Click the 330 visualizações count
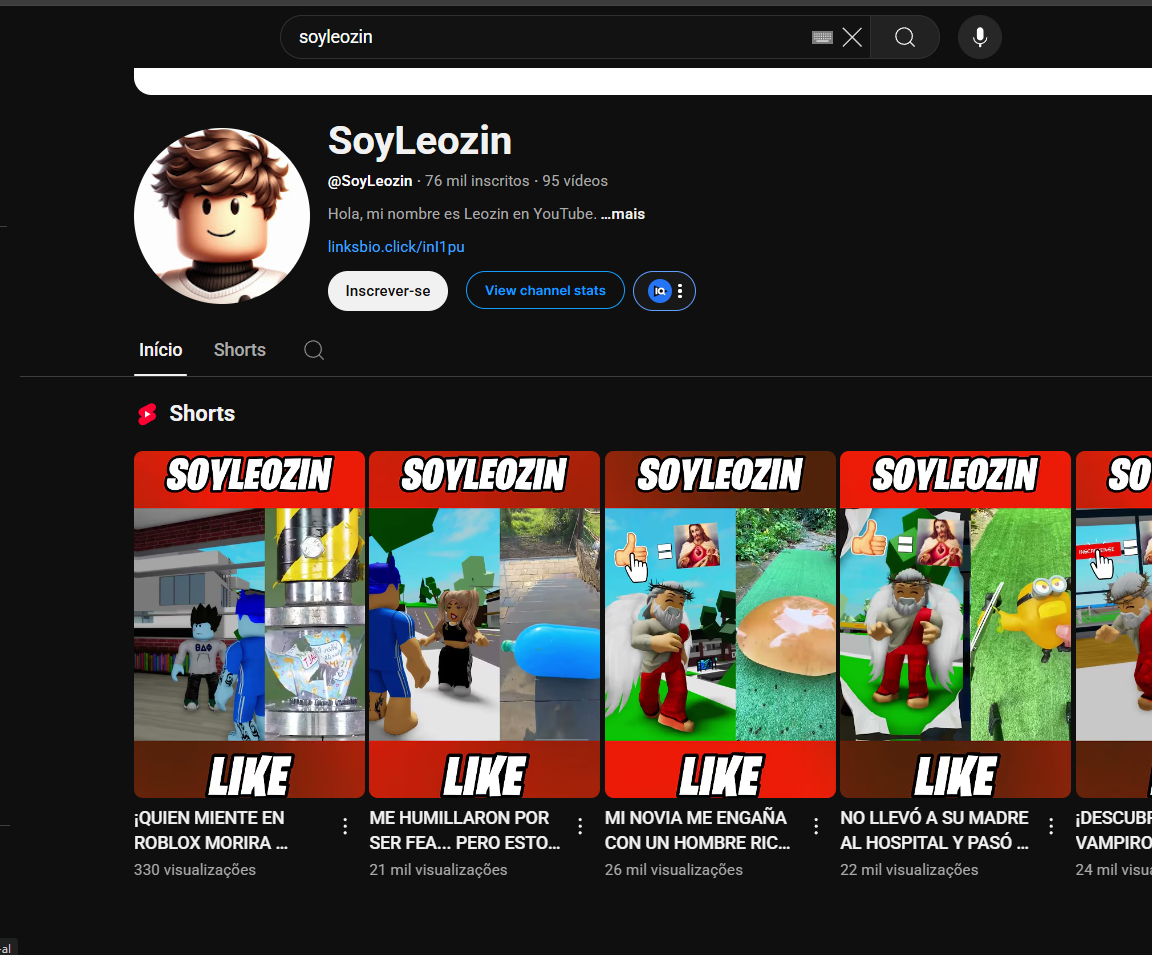This screenshot has width=1152, height=955. coord(195,870)
